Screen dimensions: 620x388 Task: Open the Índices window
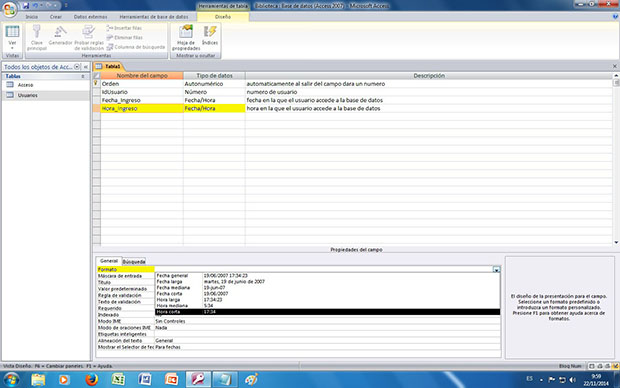[210, 36]
